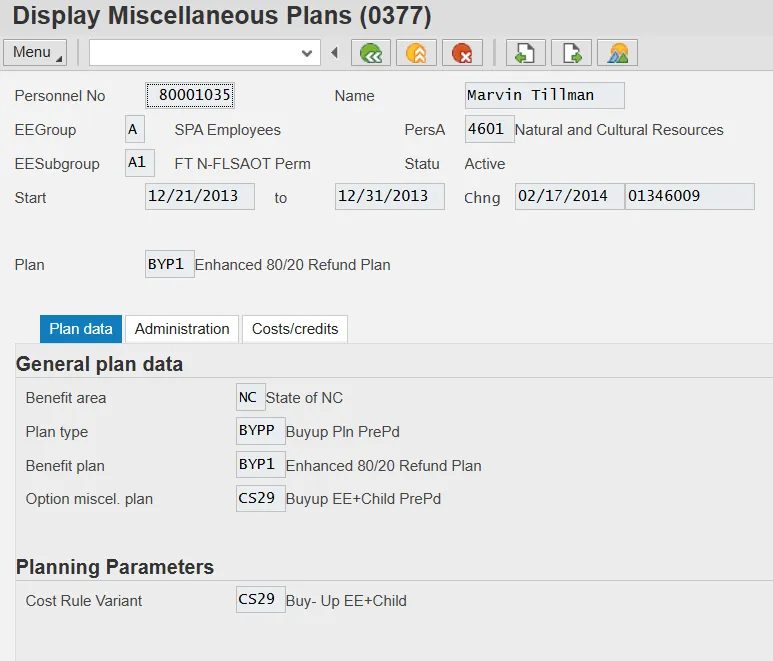The image size is (773, 661).
Task: Go to next record icon
Action: coord(571,53)
